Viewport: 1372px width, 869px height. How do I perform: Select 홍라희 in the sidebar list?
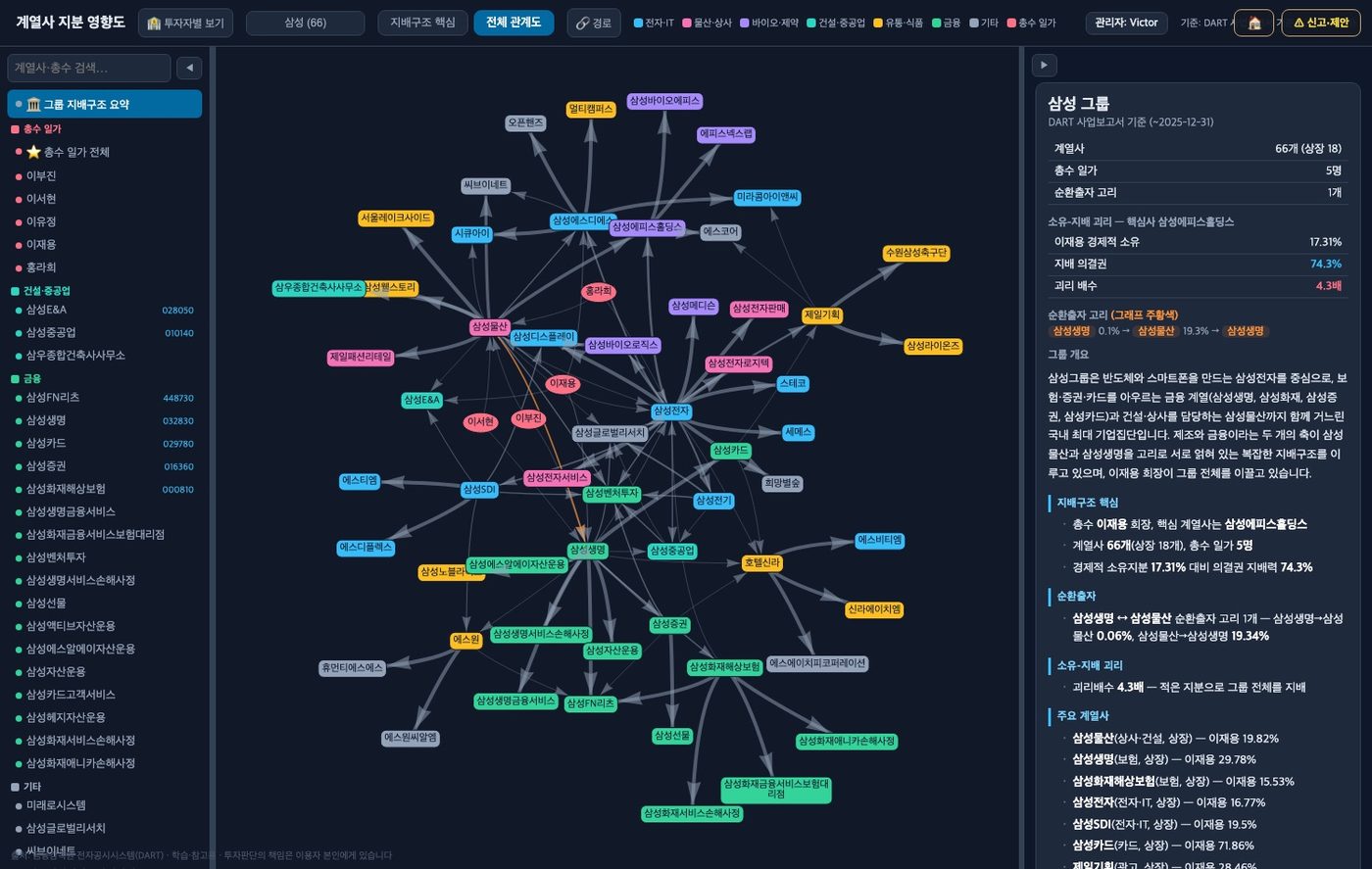(105, 267)
